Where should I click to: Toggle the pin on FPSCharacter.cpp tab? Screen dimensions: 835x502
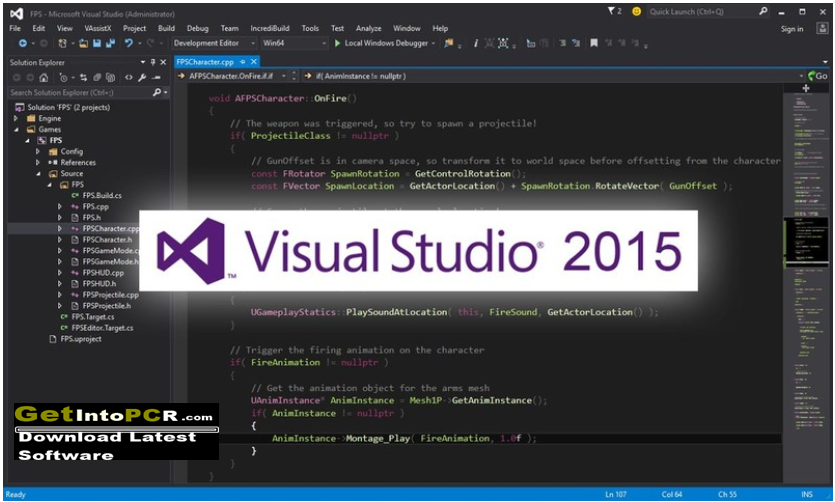[243, 62]
